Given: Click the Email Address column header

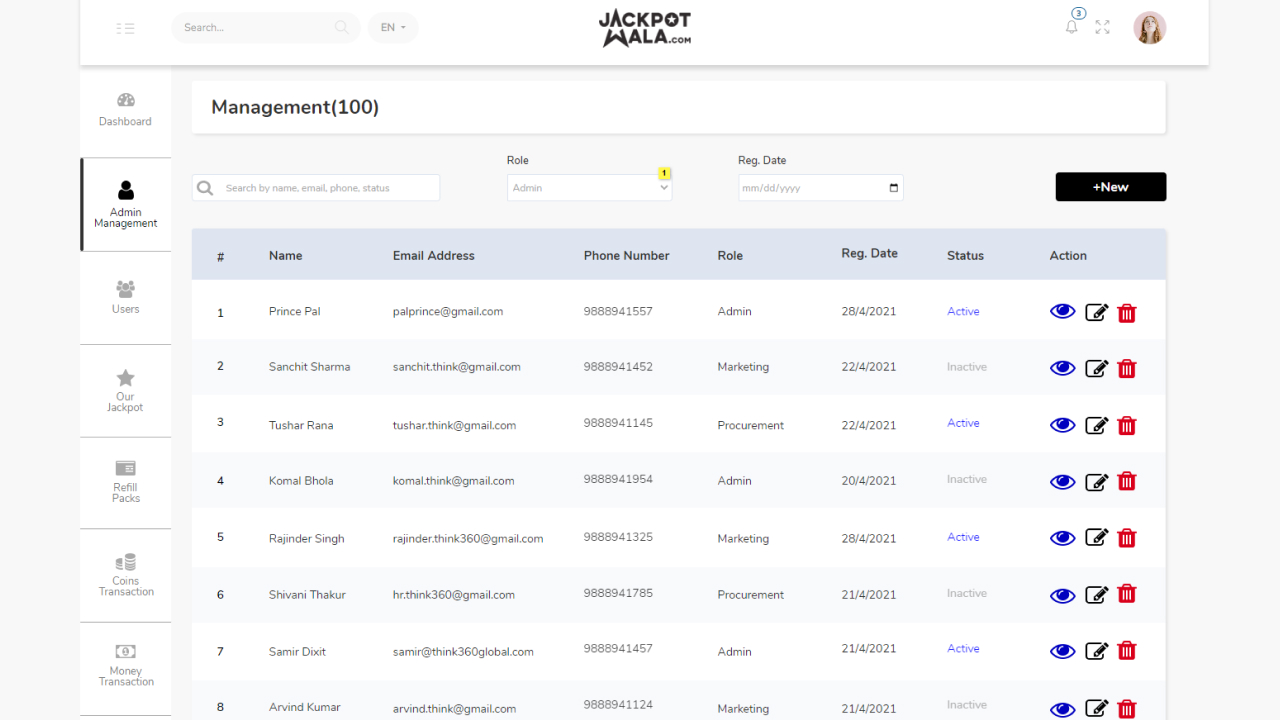Looking at the screenshot, I should click(x=434, y=256).
